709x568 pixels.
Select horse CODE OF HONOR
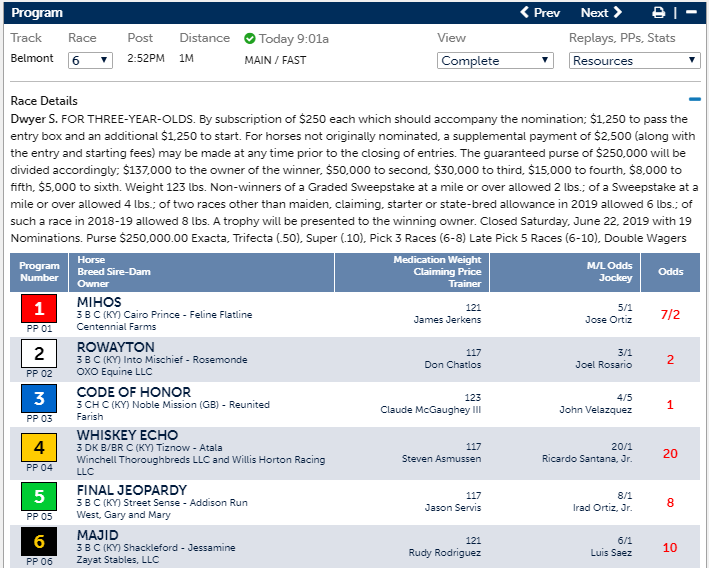click(x=127, y=392)
